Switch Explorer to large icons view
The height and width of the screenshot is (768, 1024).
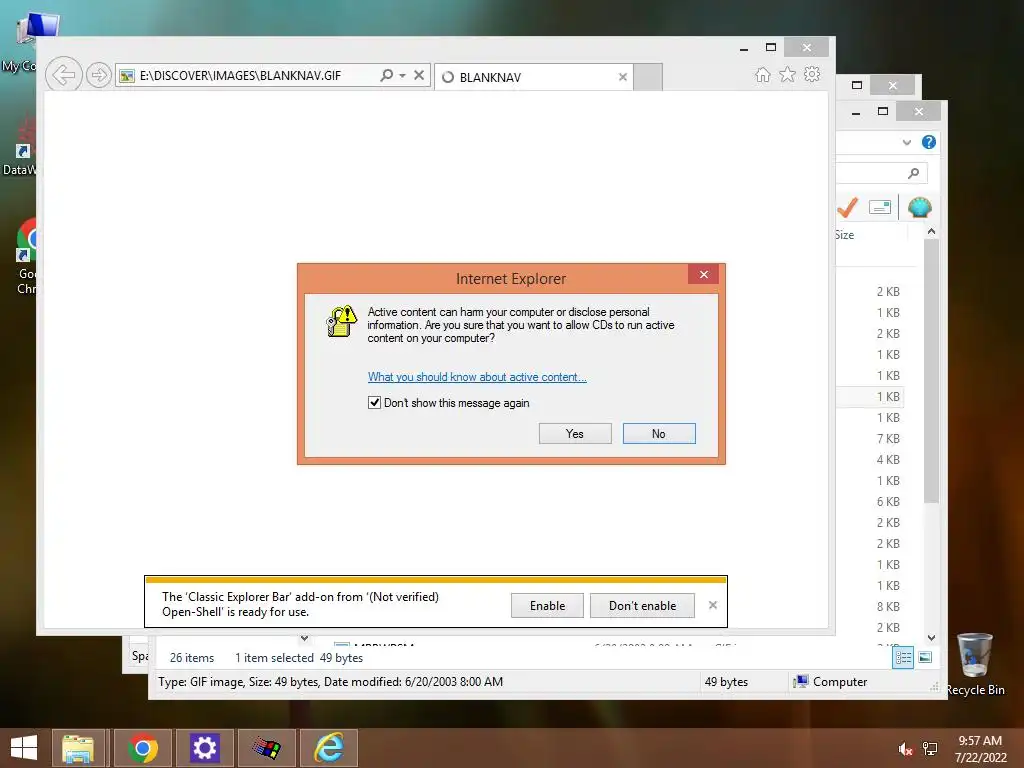click(x=925, y=658)
